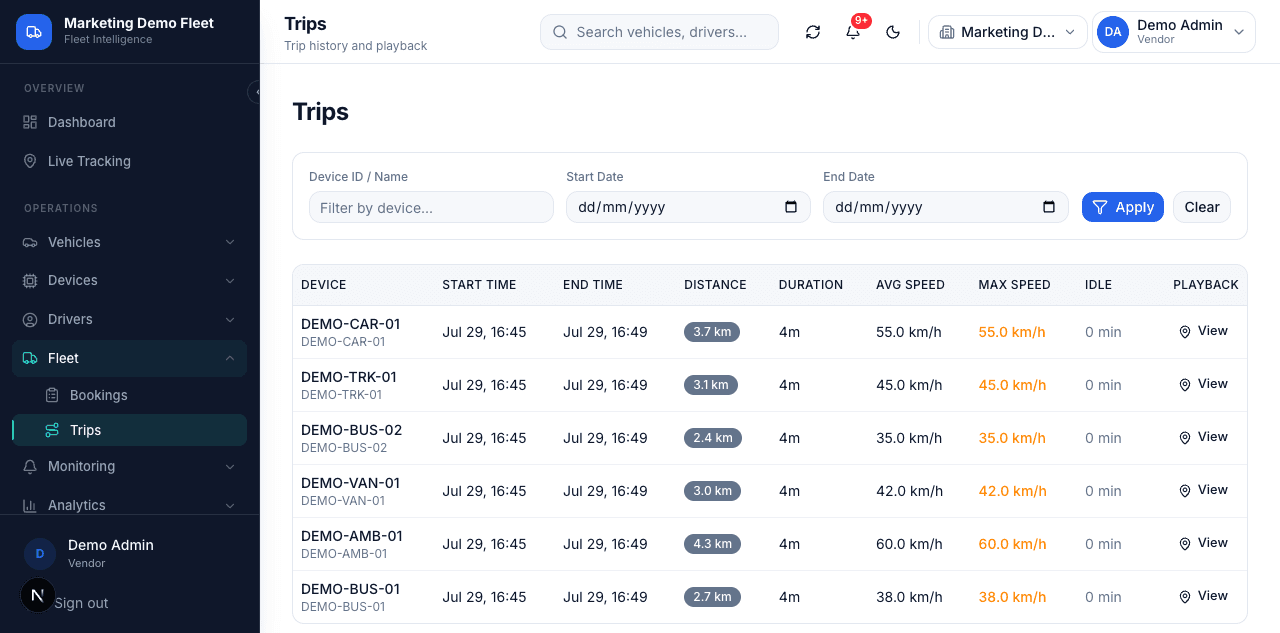The height and width of the screenshot is (633, 1280).
Task: Click the 35.0 km/h orange max speed
Action: click(x=1012, y=438)
